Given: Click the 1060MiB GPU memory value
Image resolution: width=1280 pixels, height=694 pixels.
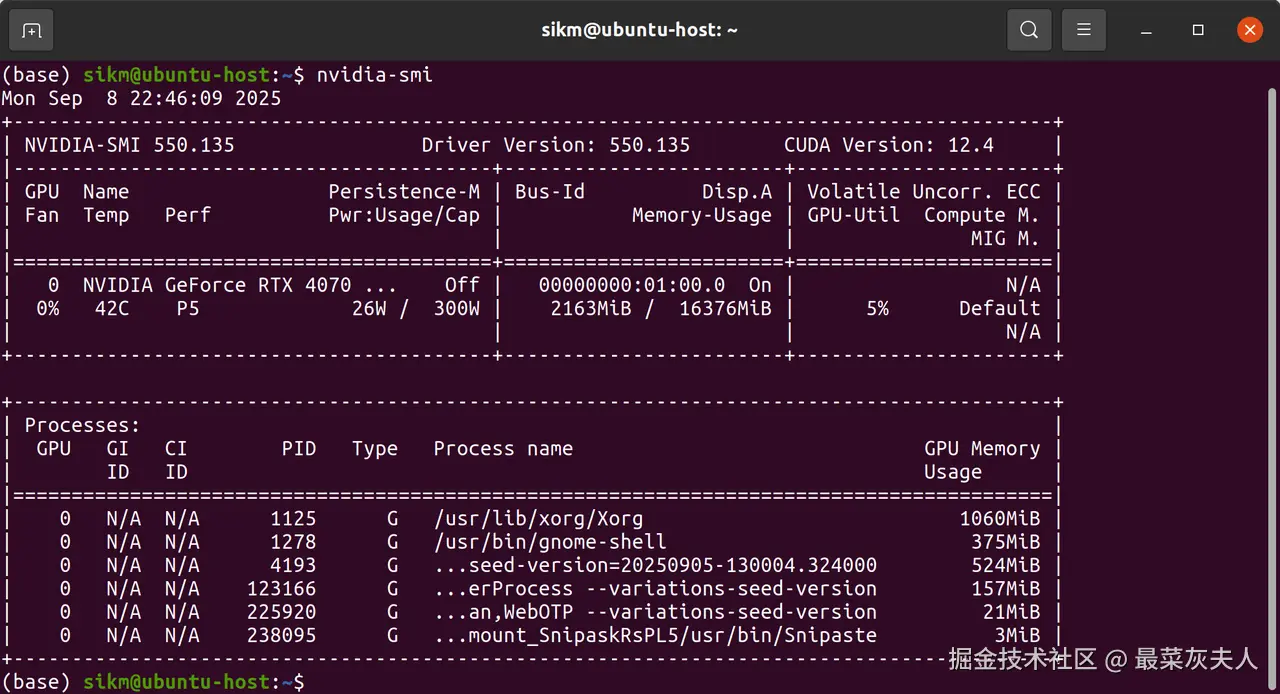Looking at the screenshot, I should 999,519.
